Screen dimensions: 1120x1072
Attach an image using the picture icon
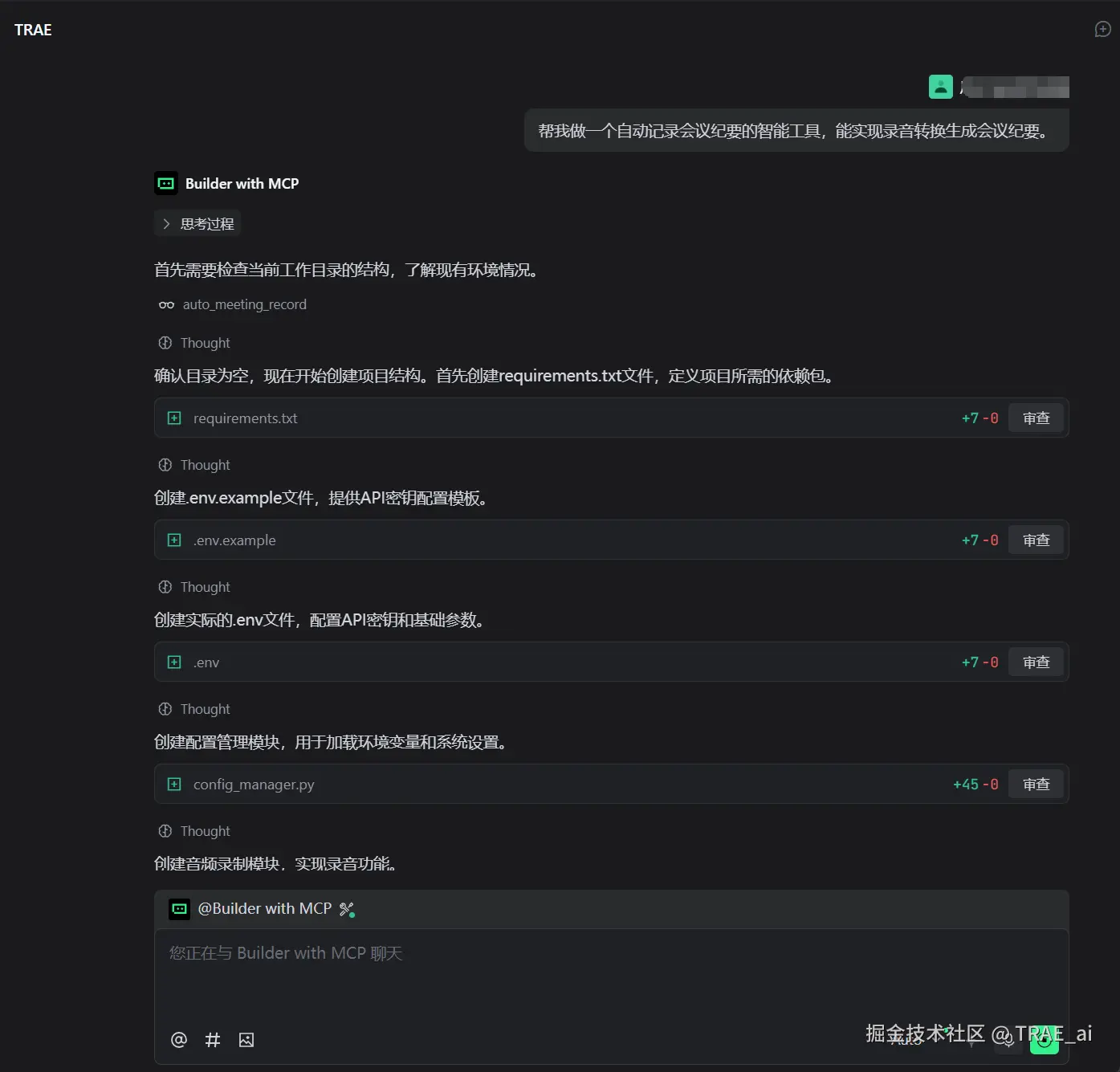click(x=246, y=1040)
